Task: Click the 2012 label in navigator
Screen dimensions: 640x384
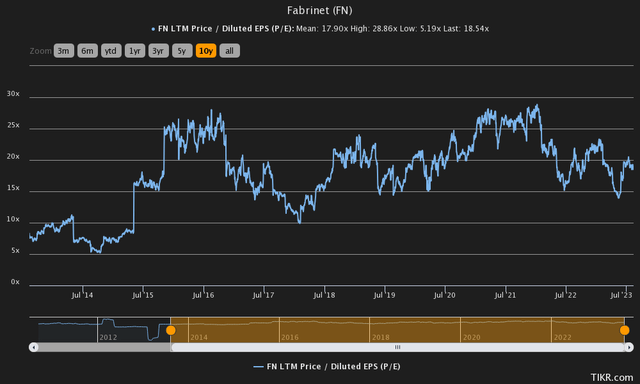Action: click(108, 337)
